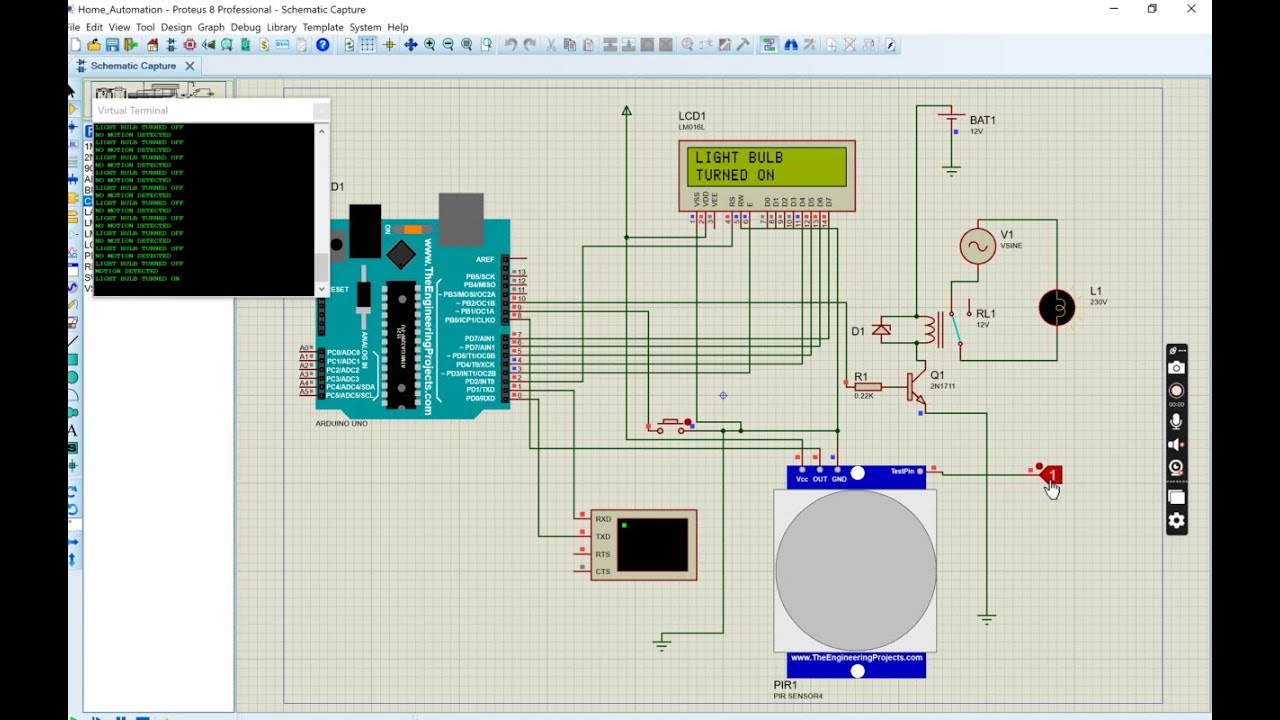This screenshot has width=1280, height=720.
Task: Click Virtual Terminal scrollbar down arrow
Action: pyautogui.click(x=322, y=289)
